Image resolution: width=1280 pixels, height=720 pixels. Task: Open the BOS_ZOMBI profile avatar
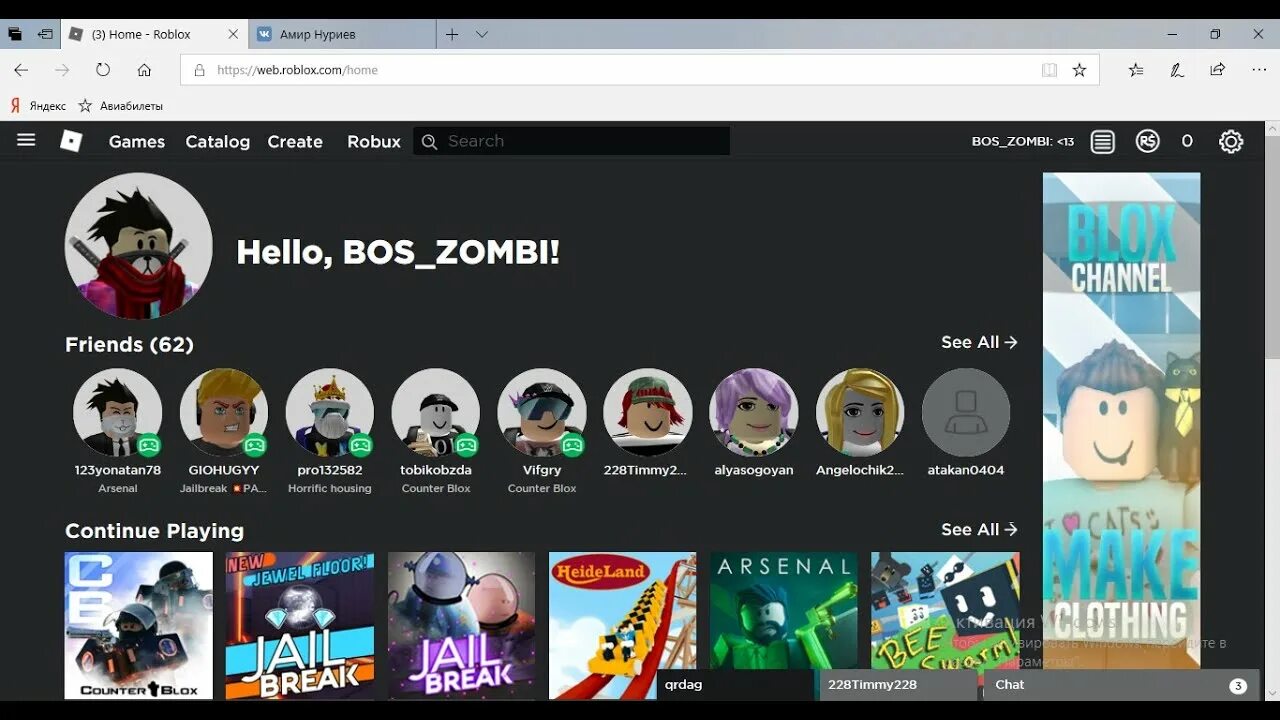(139, 246)
